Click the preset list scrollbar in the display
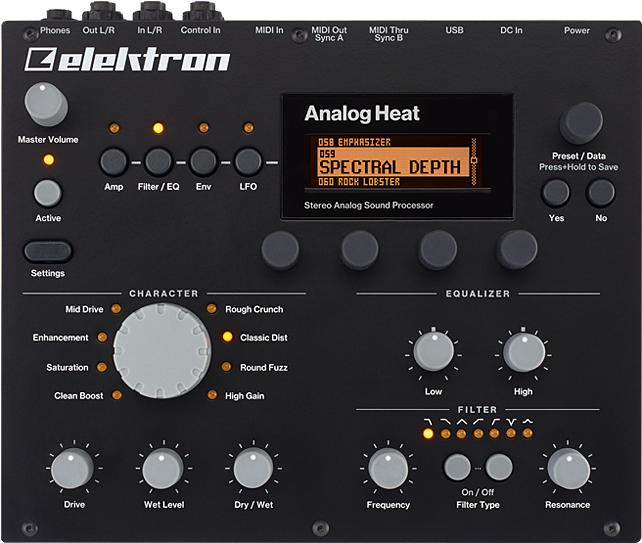Image resolution: width=642 pixels, height=543 pixels. pos(474,162)
